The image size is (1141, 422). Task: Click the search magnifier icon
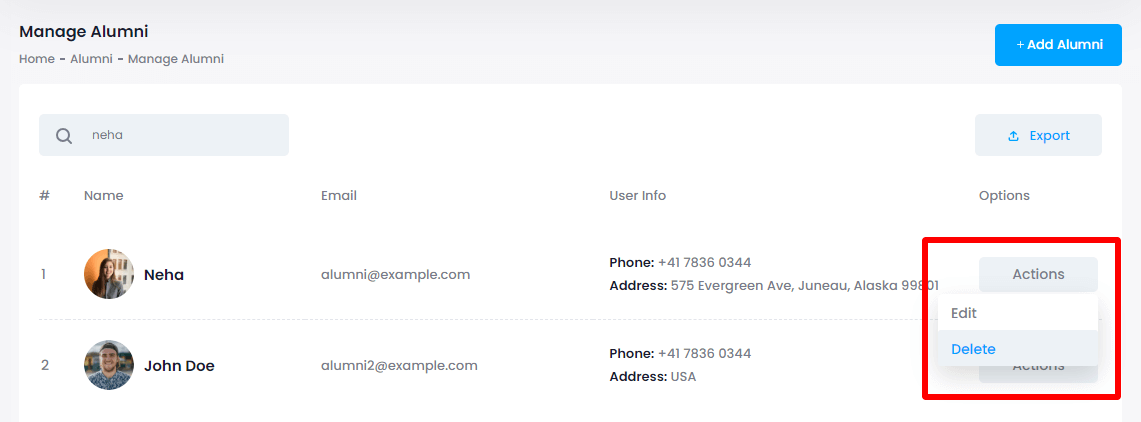pyautogui.click(x=64, y=136)
